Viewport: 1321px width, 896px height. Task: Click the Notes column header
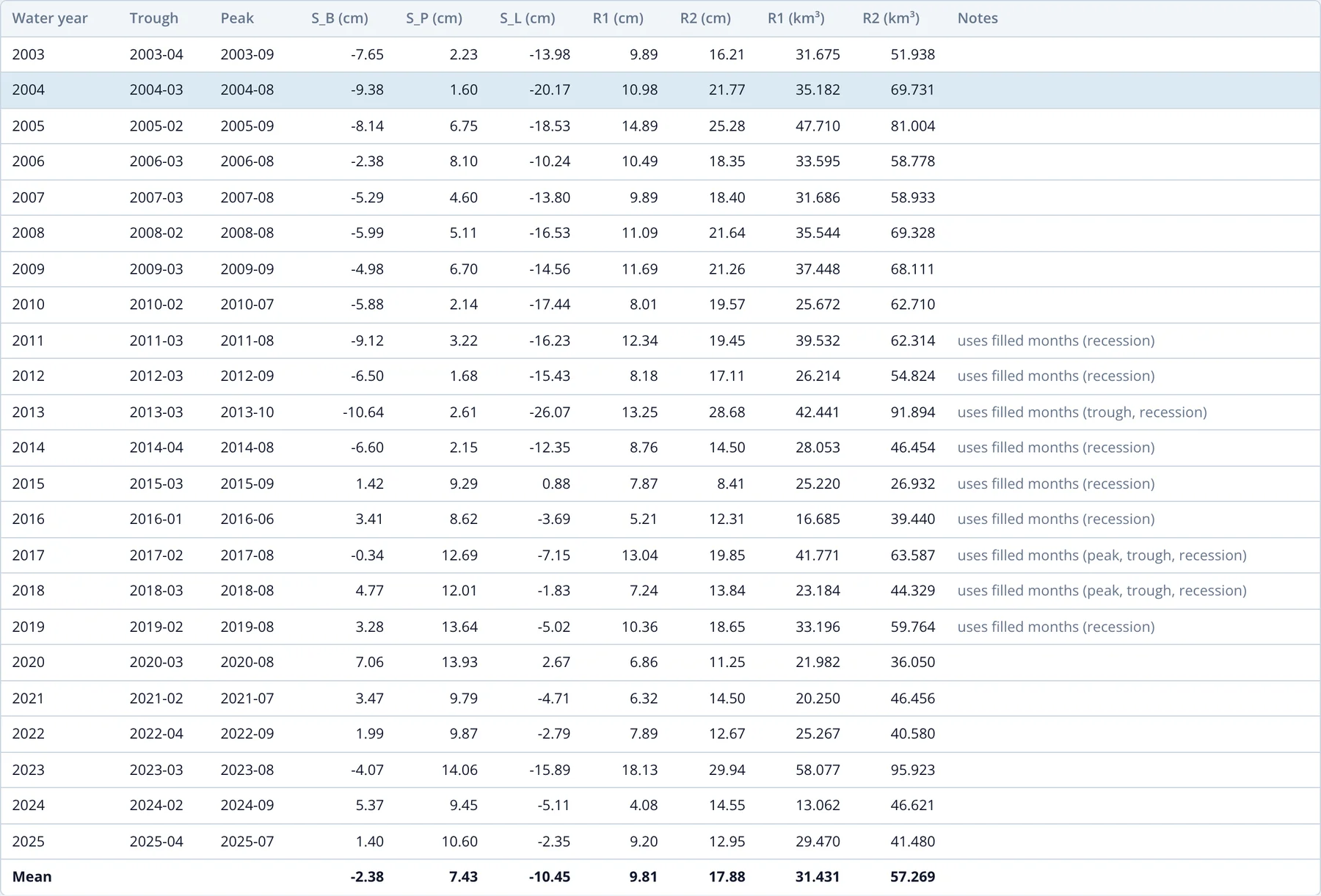[x=978, y=18]
